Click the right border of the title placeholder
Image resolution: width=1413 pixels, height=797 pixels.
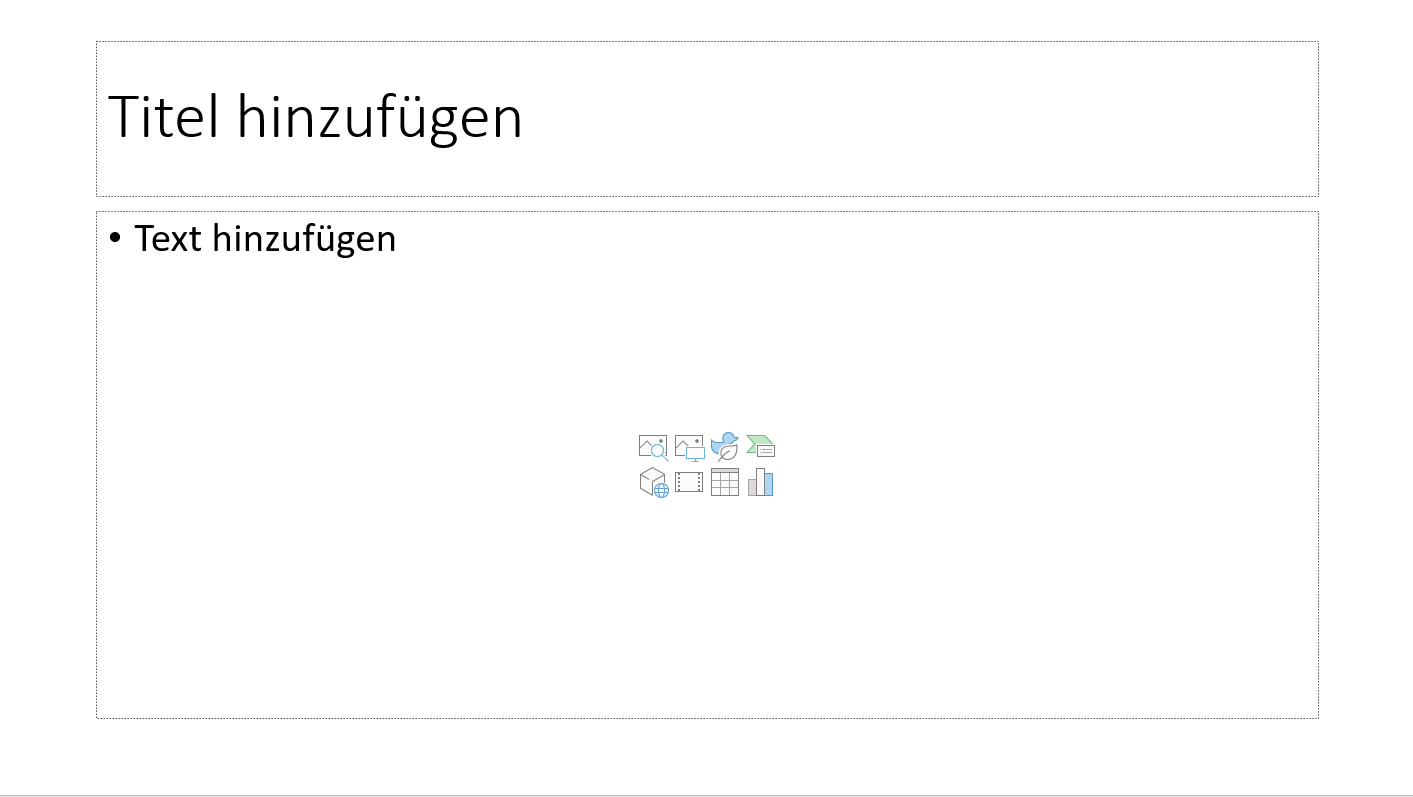pos(1318,119)
